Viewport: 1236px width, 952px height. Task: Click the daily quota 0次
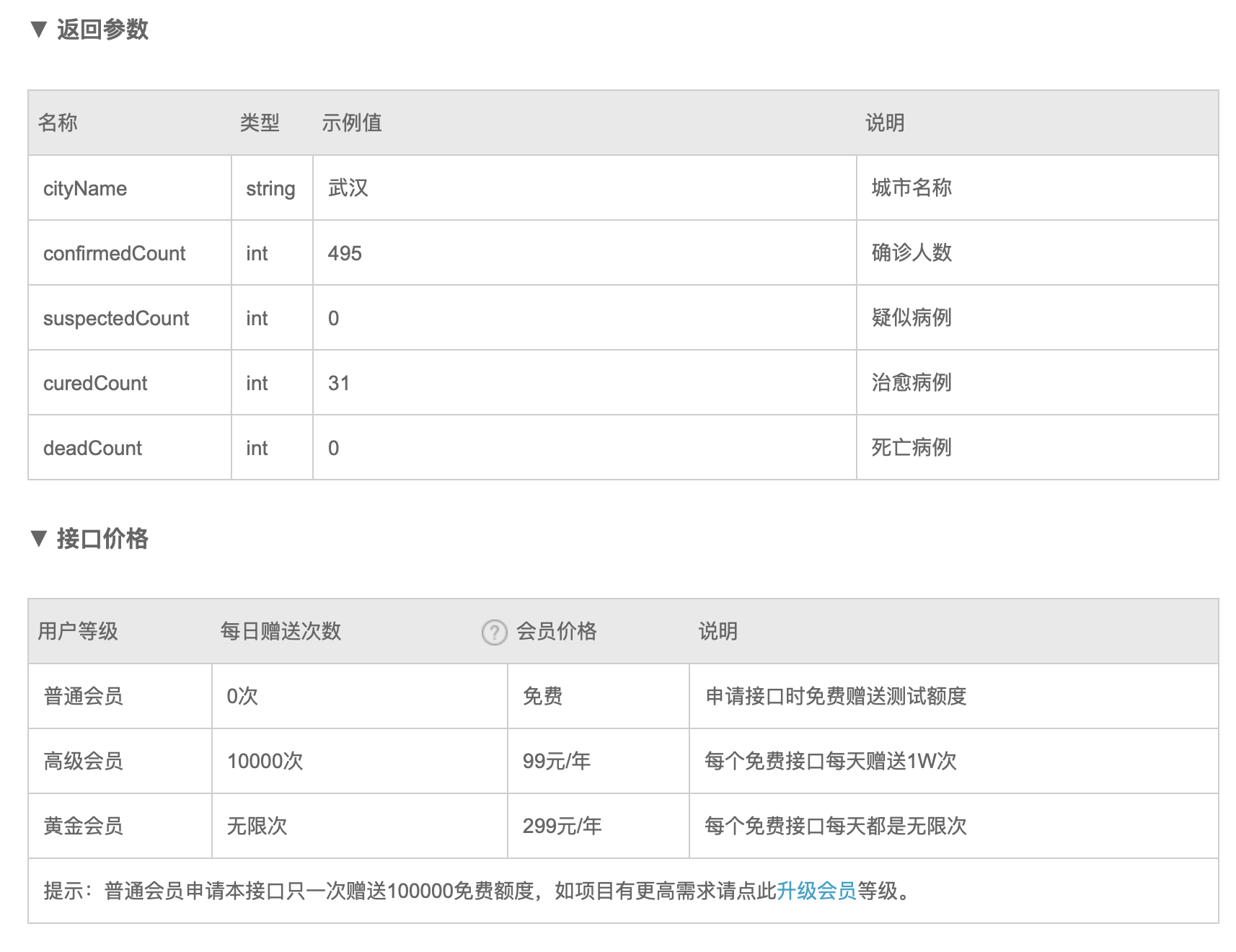click(x=242, y=696)
